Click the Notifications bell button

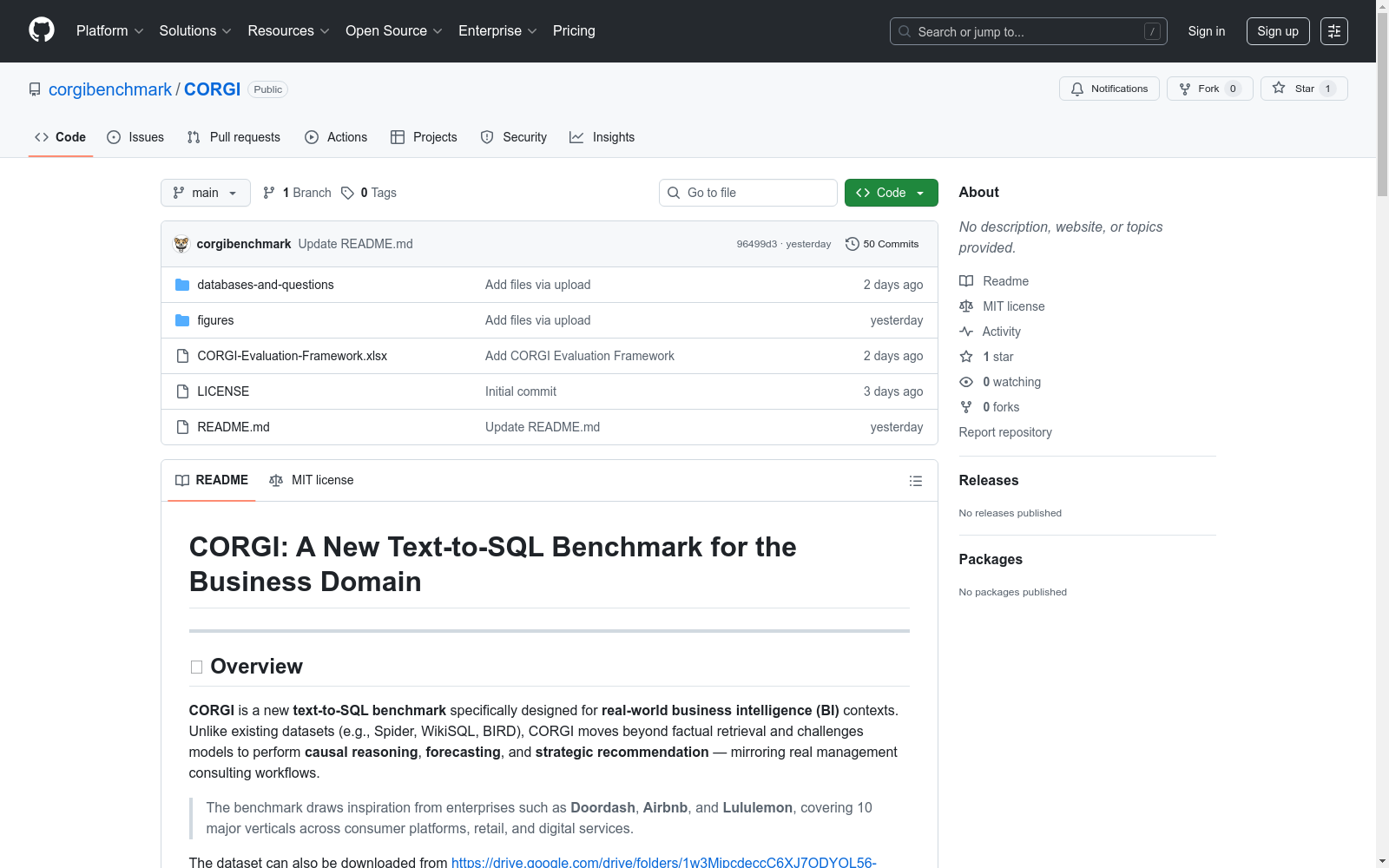(x=1109, y=89)
